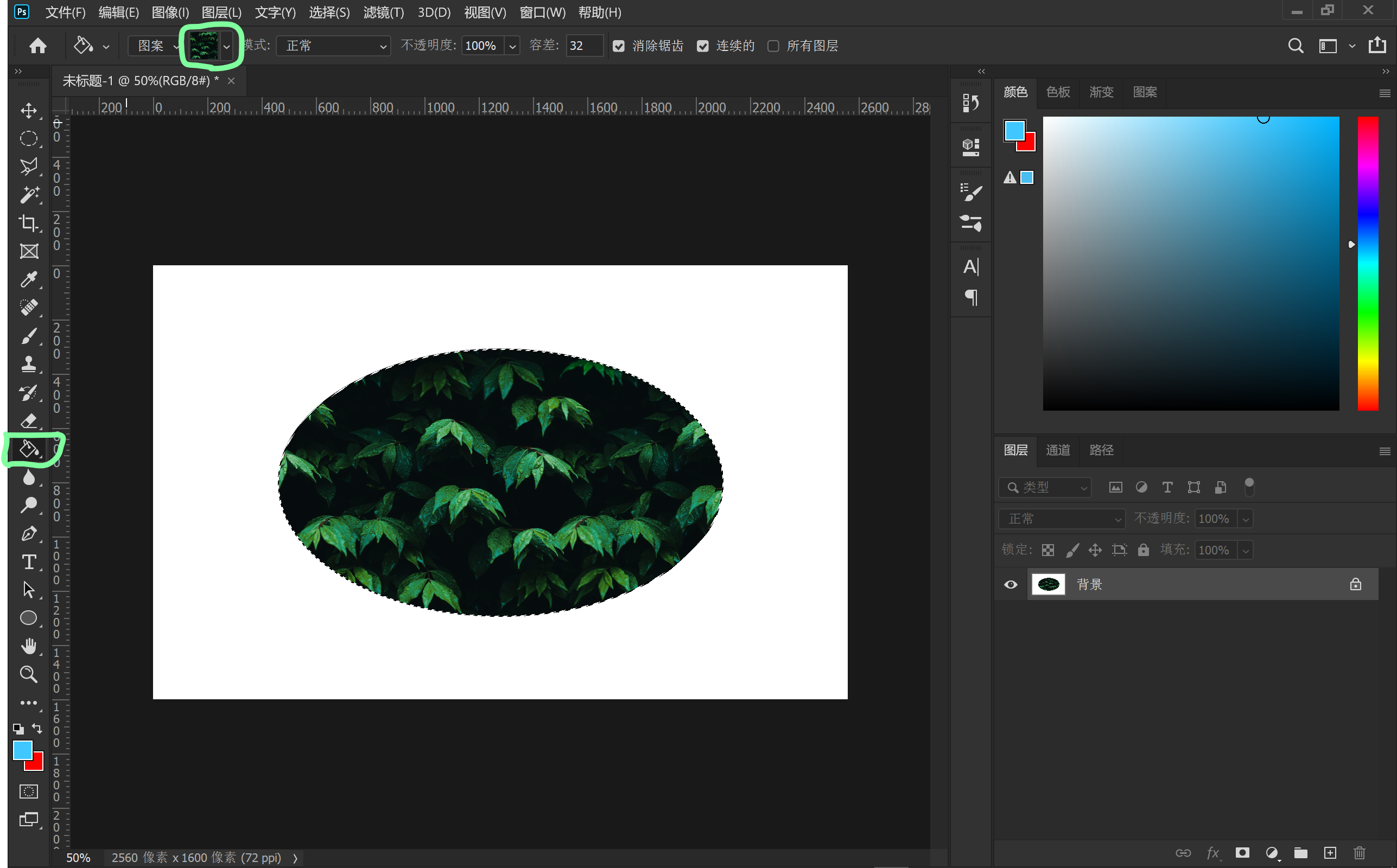Toggle the anti-alias (消除锯齿) checkbox

[x=618, y=46]
